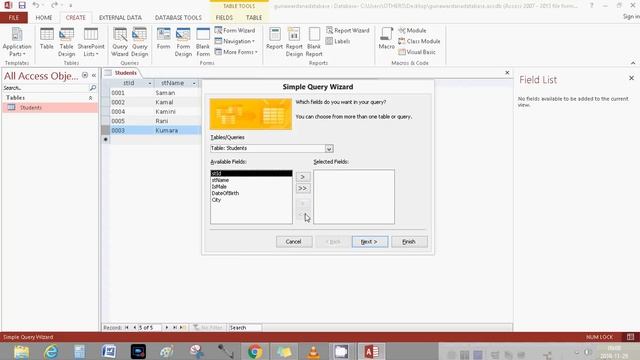
Task: Close the Field List pane
Action: coord(631,78)
